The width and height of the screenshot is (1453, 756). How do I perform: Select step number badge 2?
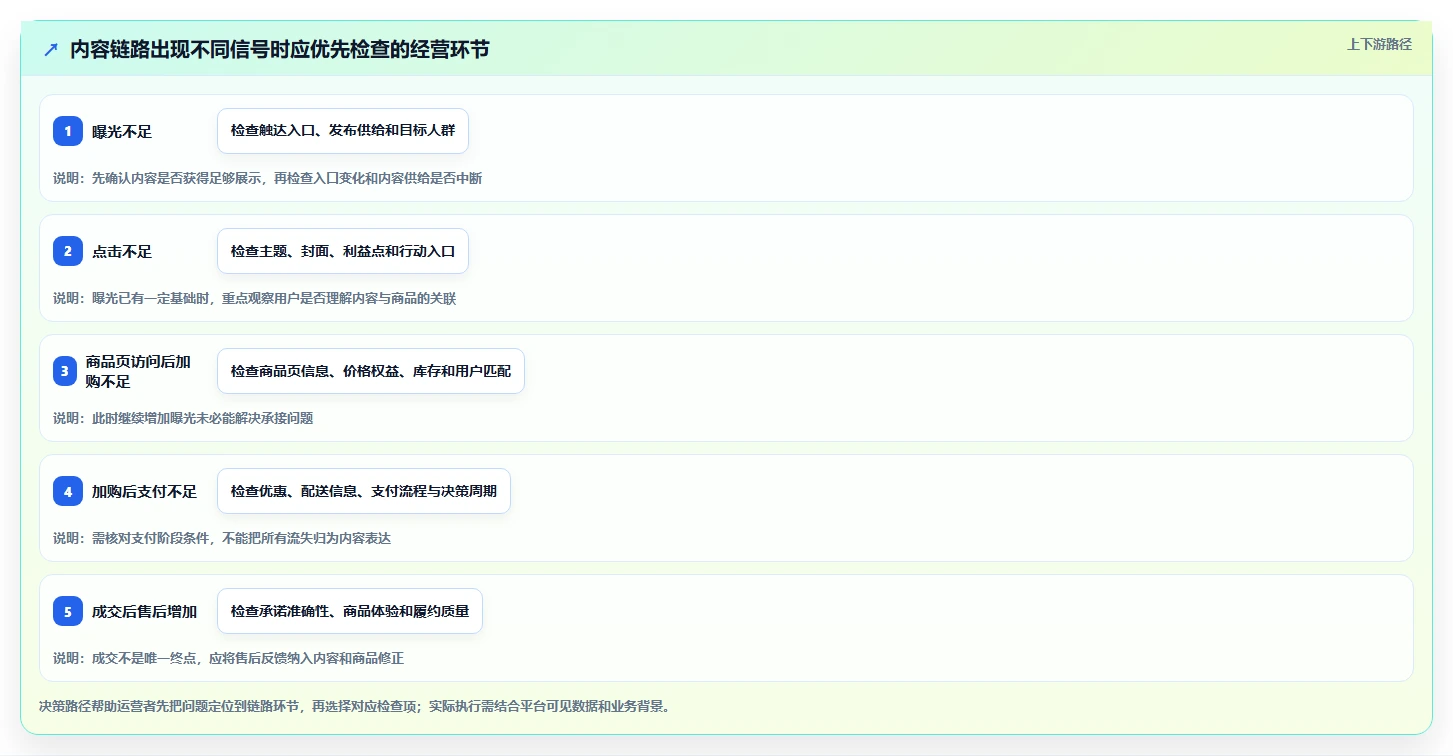[x=68, y=251]
